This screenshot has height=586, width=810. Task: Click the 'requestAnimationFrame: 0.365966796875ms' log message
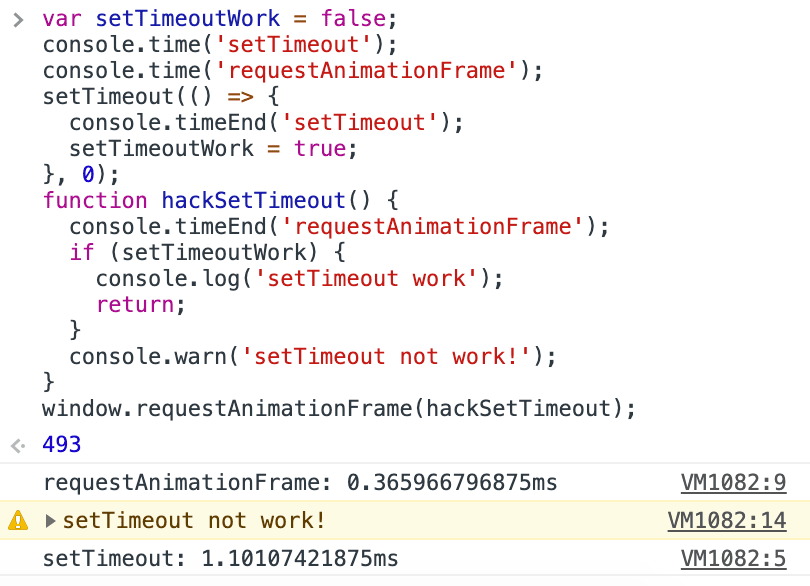click(300, 483)
